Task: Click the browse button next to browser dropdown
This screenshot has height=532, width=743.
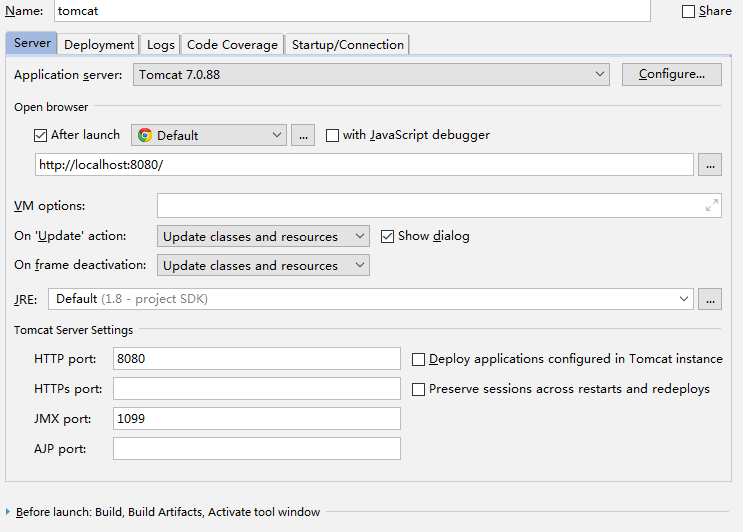Action: coord(303,135)
